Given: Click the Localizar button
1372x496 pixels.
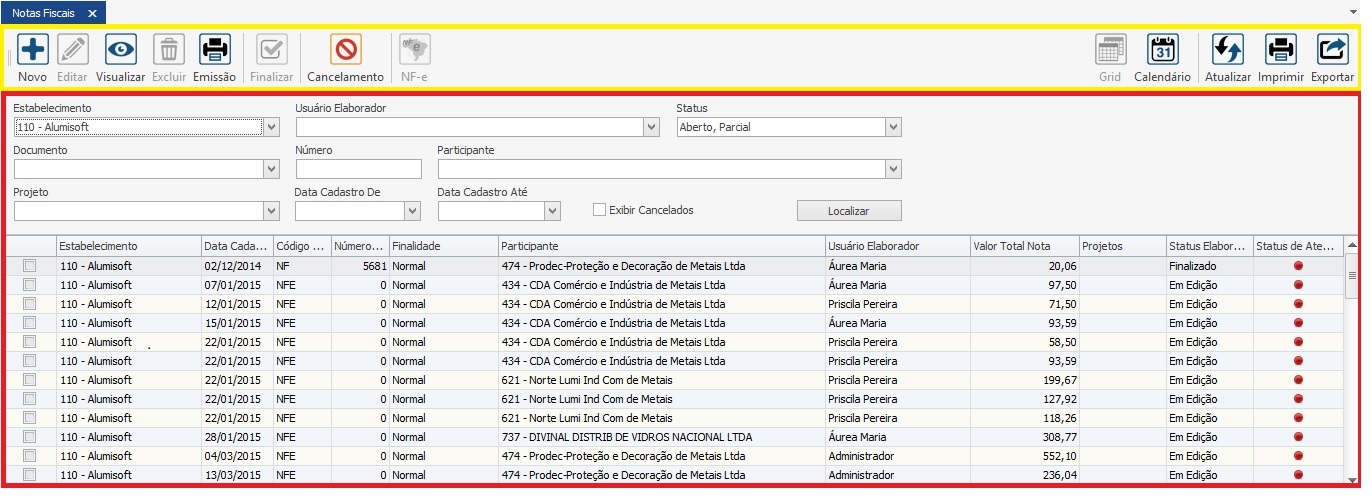Looking at the screenshot, I should (x=848, y=211).
